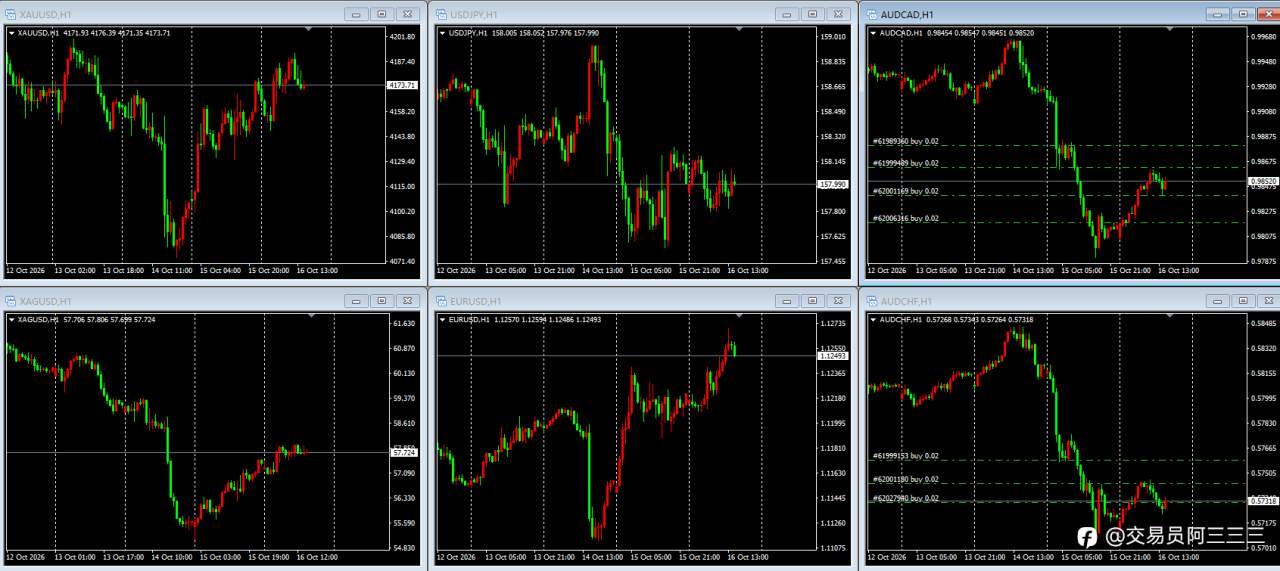1280x571 pixels.
Task: Click the chart shift triangle on XAUUSD chart
Action: click(309, 30)
